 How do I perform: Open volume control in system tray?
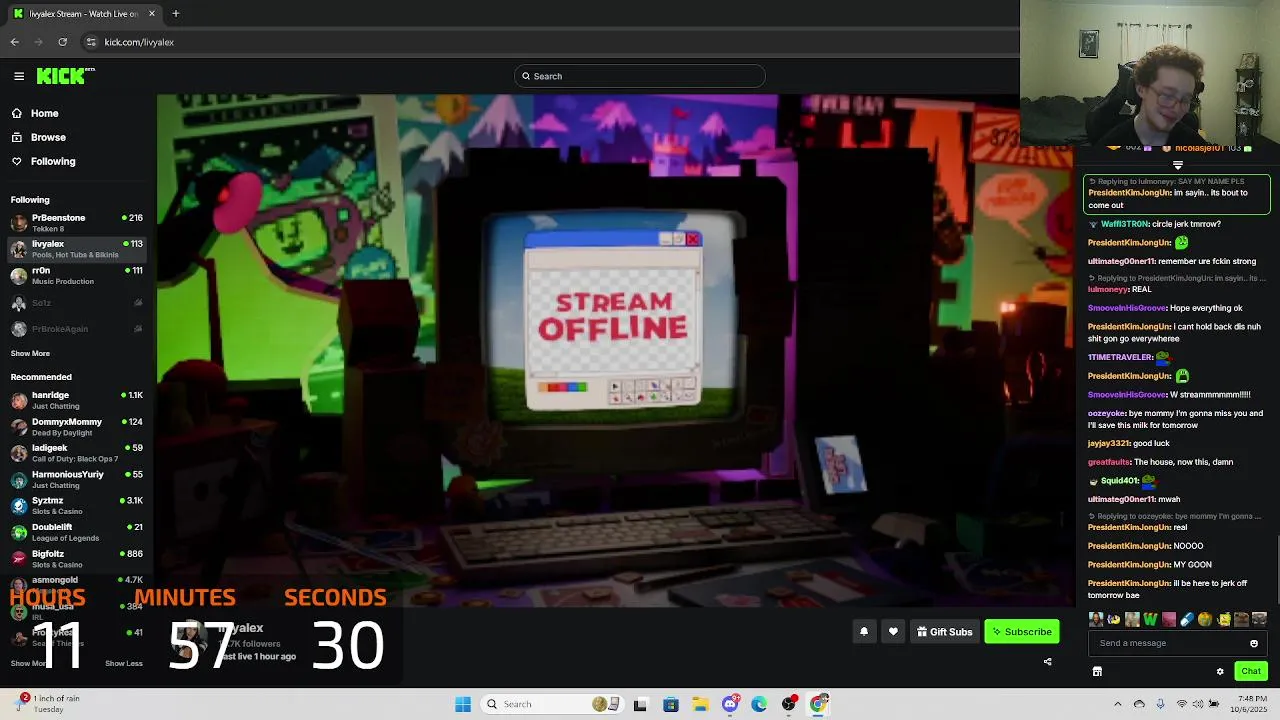tap(1197, 704)
